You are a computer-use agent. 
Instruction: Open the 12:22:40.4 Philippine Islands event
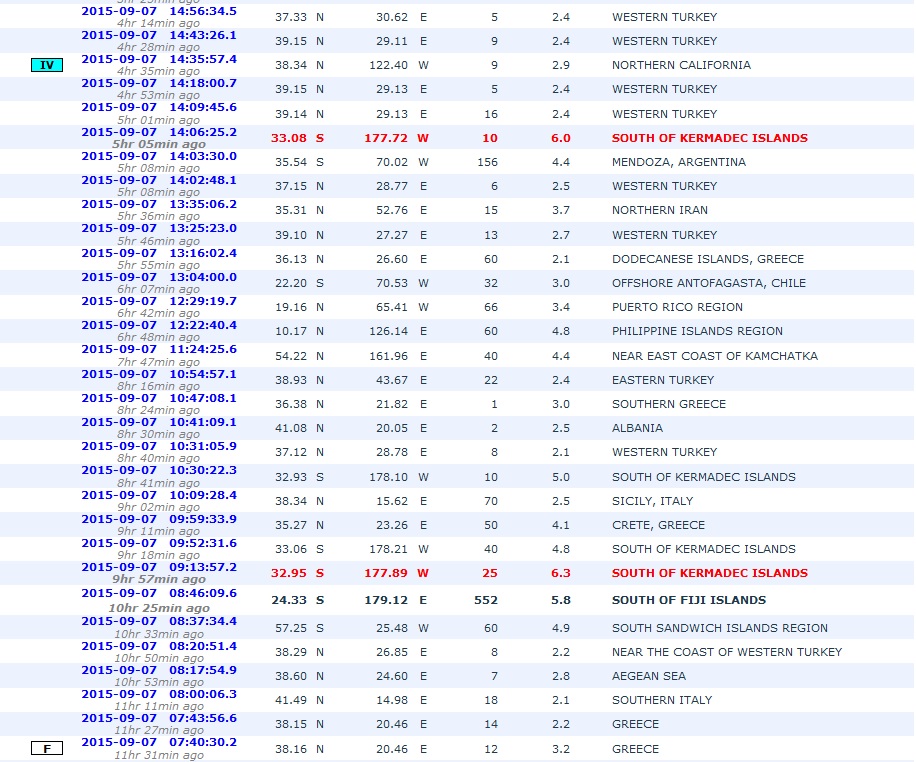tap(159, 325)
